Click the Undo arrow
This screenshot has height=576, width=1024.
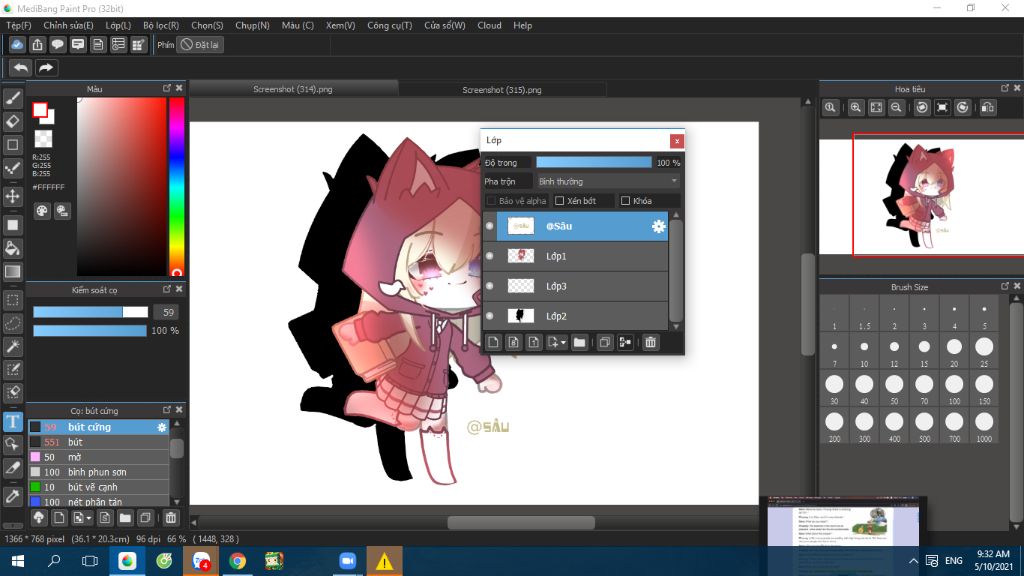tap(21, 67)
